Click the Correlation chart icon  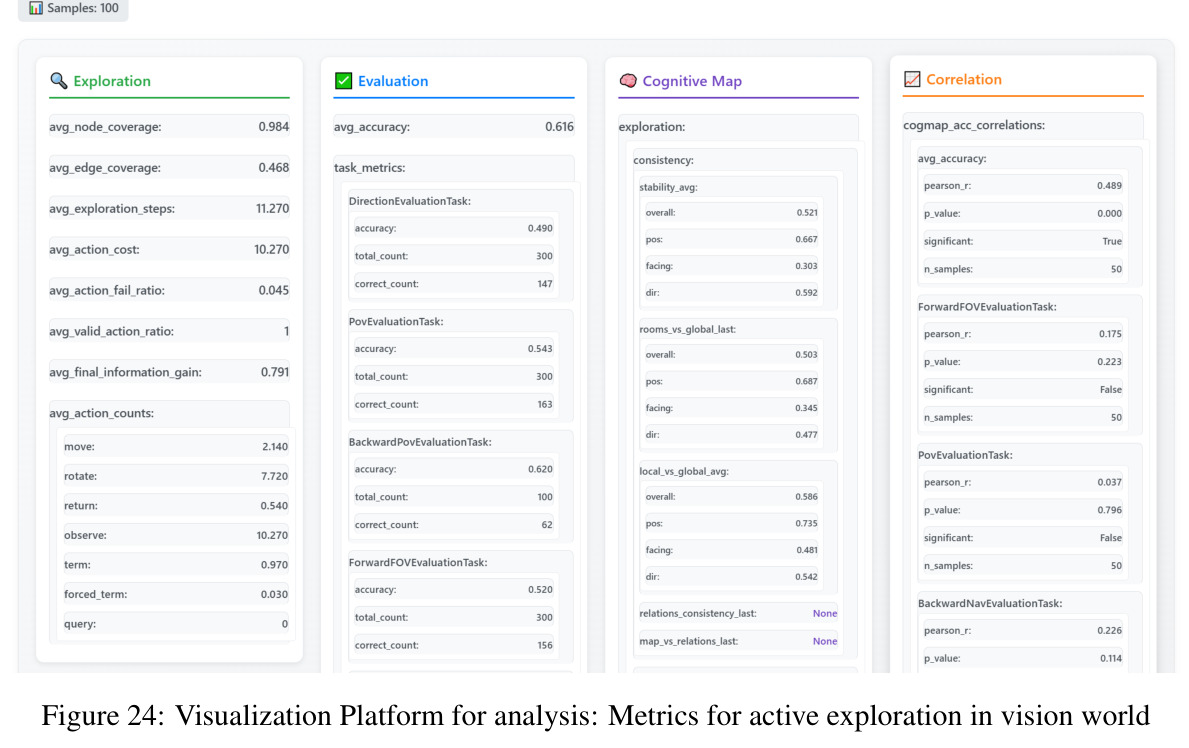click(912, 79)
